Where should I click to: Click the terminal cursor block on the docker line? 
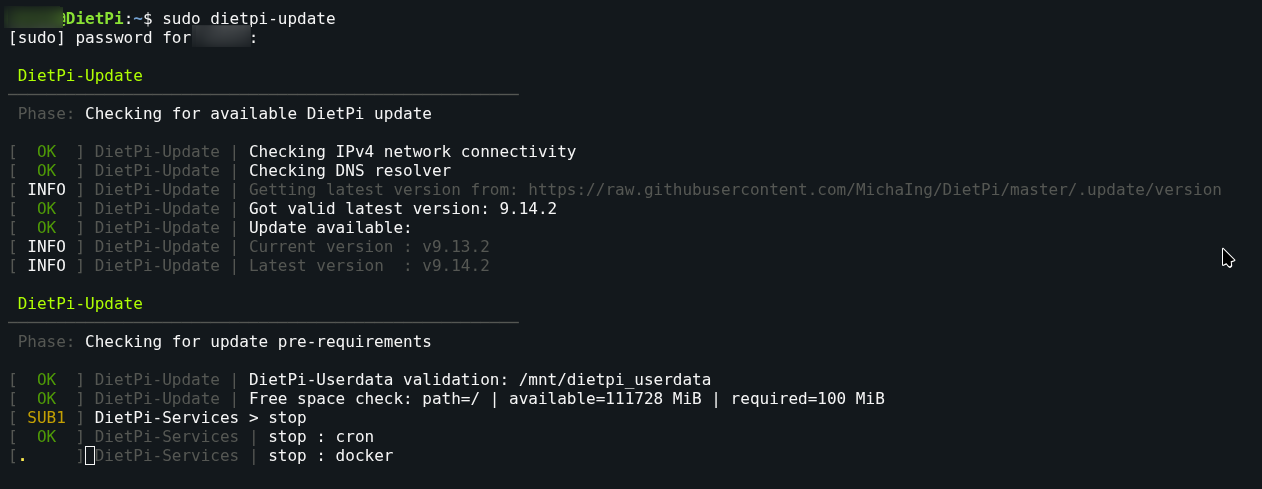[x=90, y=456]
